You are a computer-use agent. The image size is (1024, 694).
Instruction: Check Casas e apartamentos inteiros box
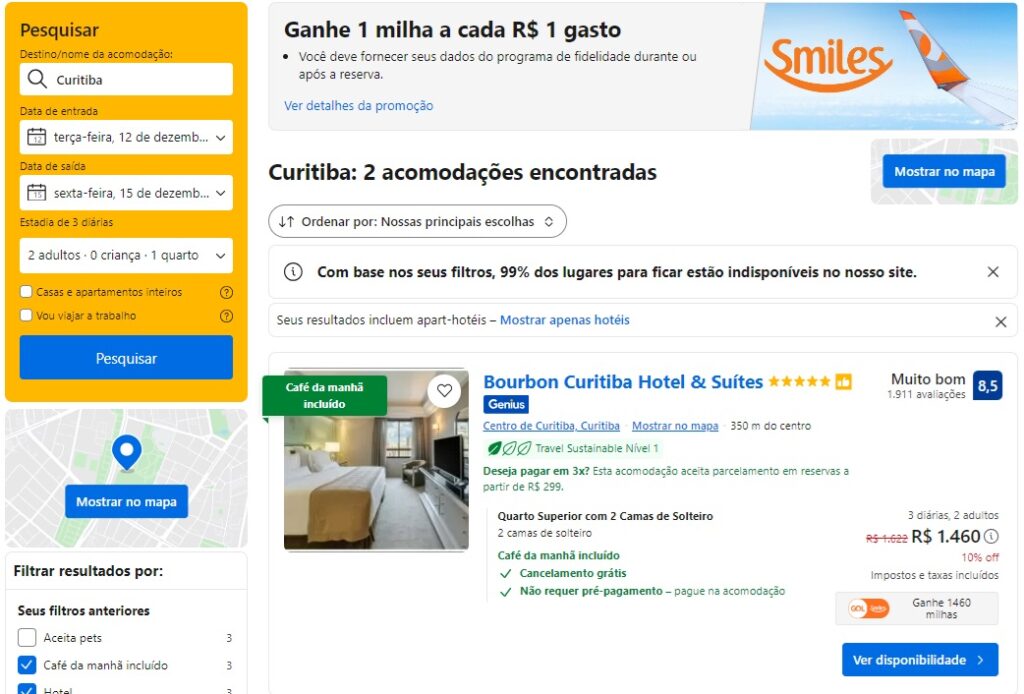[26, 292]
